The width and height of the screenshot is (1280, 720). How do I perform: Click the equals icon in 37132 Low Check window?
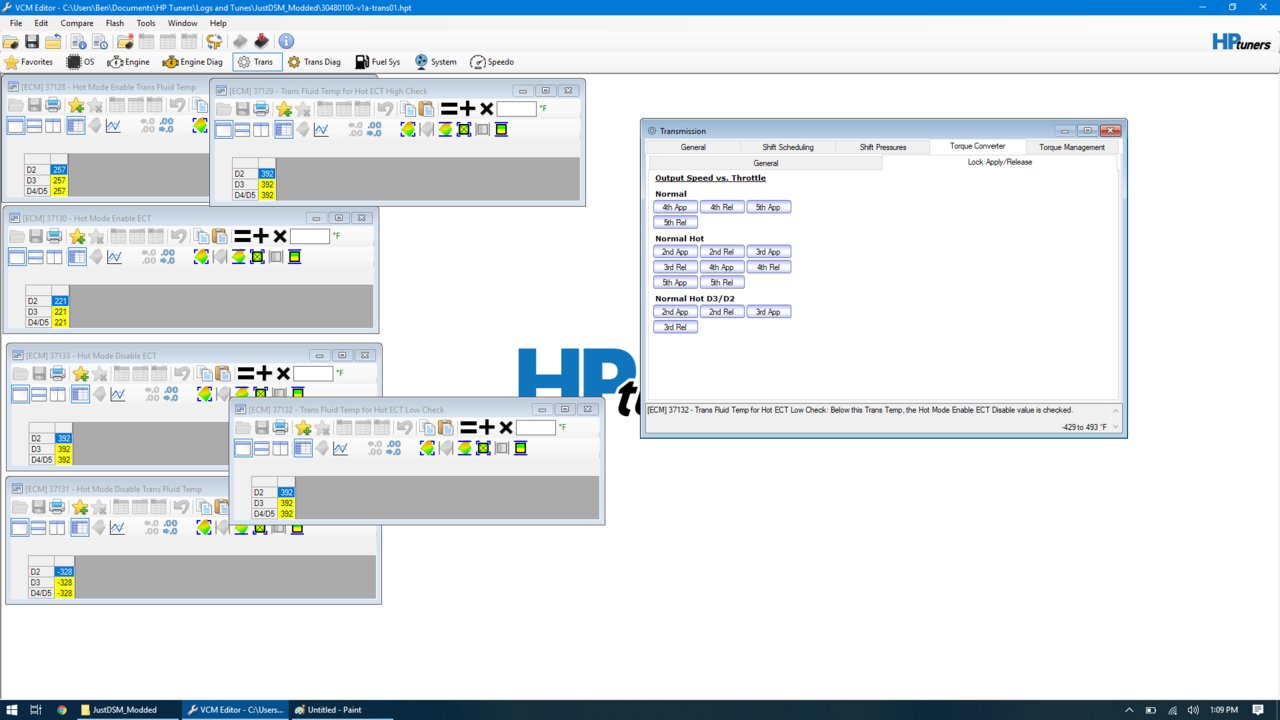click(468, 427)
